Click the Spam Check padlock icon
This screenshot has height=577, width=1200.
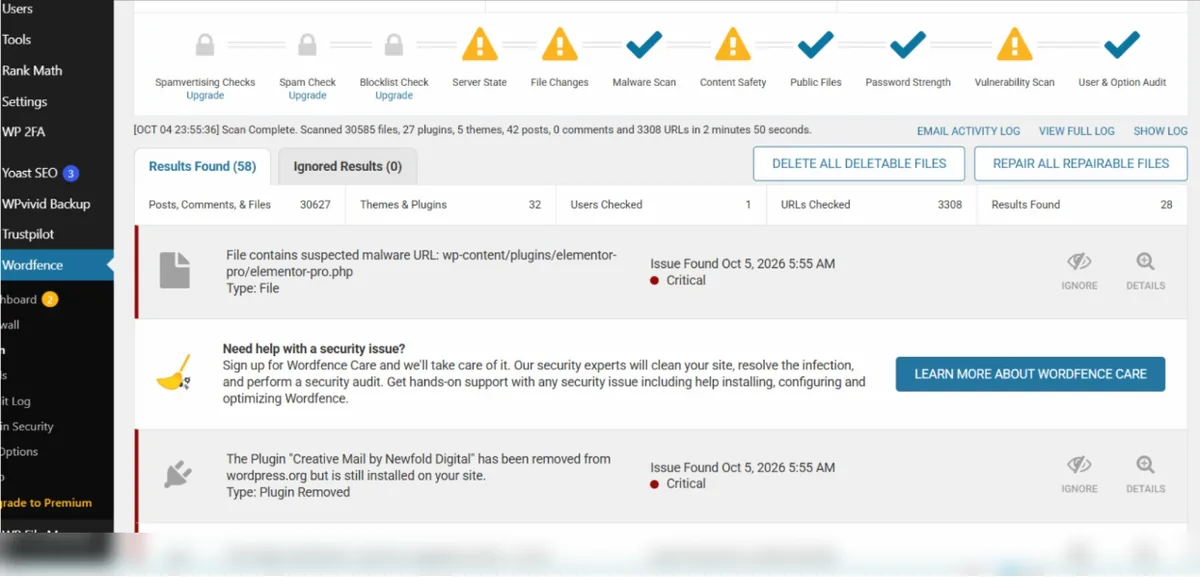pos(308,45)
